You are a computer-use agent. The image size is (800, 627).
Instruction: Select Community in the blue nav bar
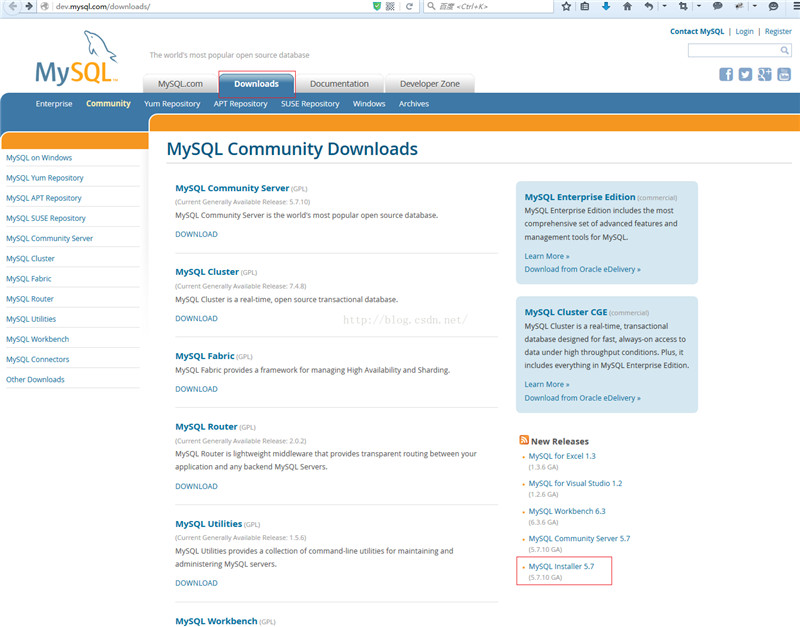click(108, 104)
